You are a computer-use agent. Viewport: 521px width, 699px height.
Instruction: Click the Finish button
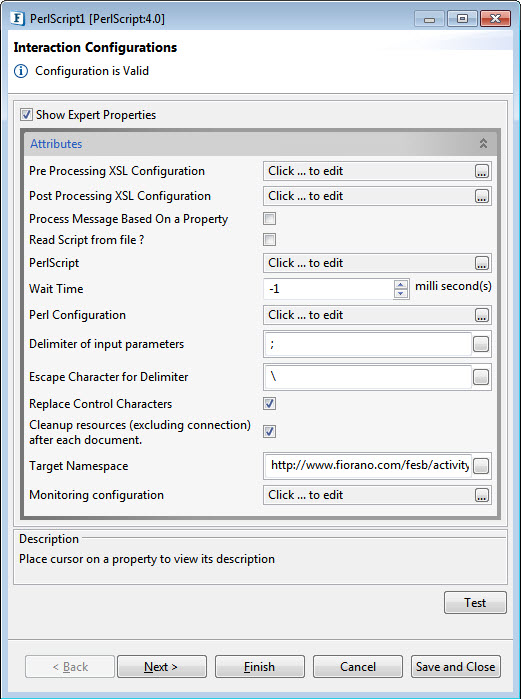(x=260, y=666)
